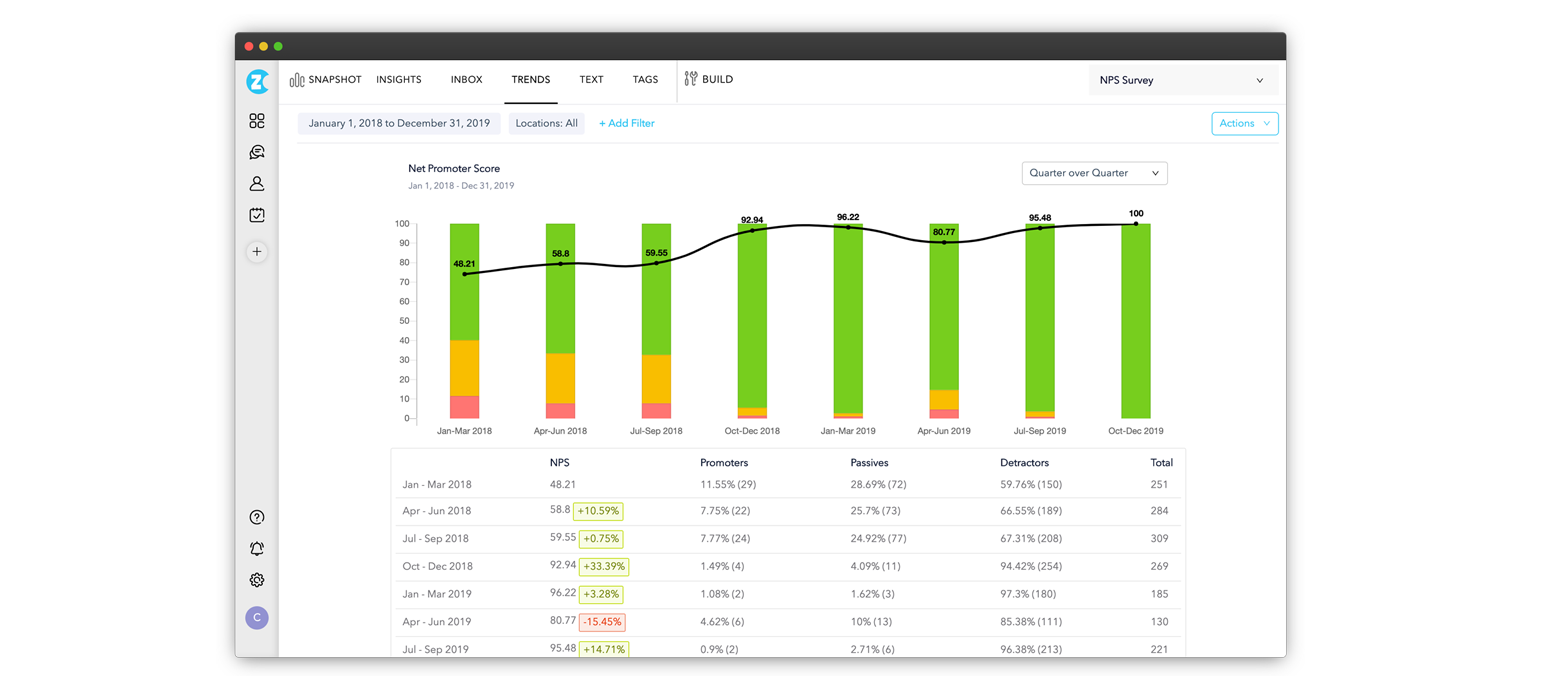Click the +10.59% change badge
The width and height of the screenshot is (1550, 700).
[598, 511]
